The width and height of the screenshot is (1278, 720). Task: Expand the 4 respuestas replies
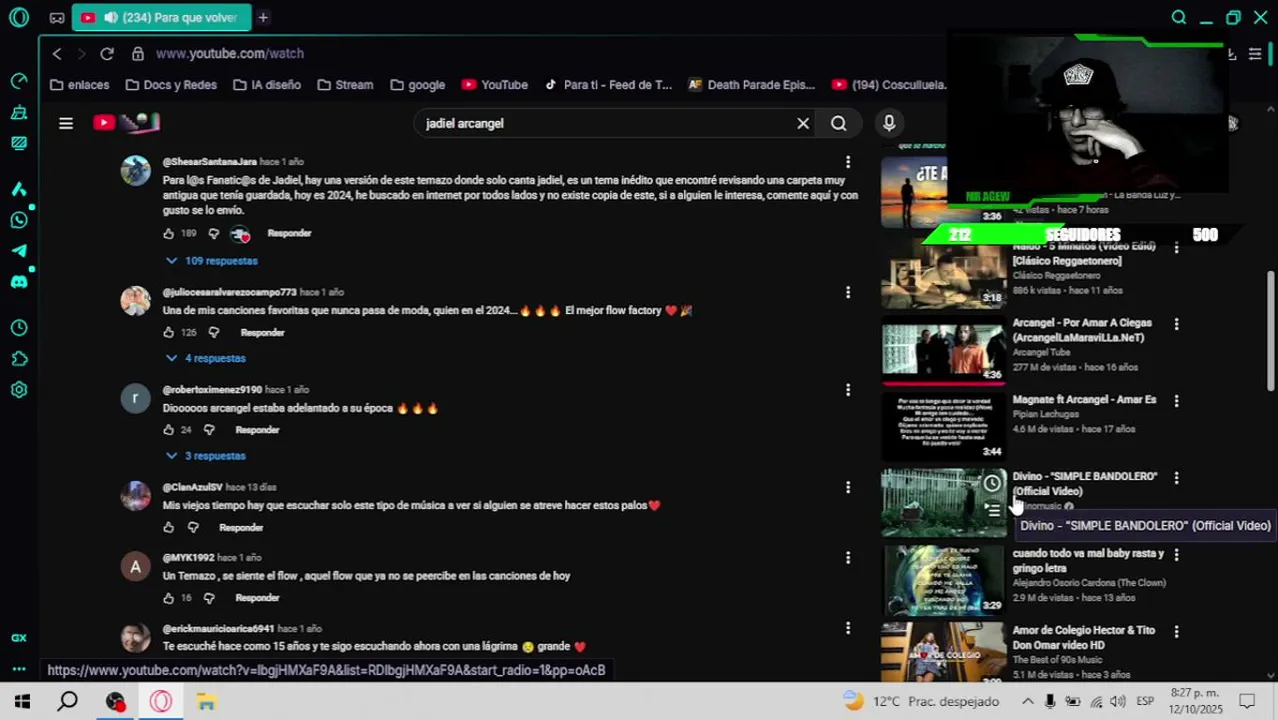(x=206, y=358)
